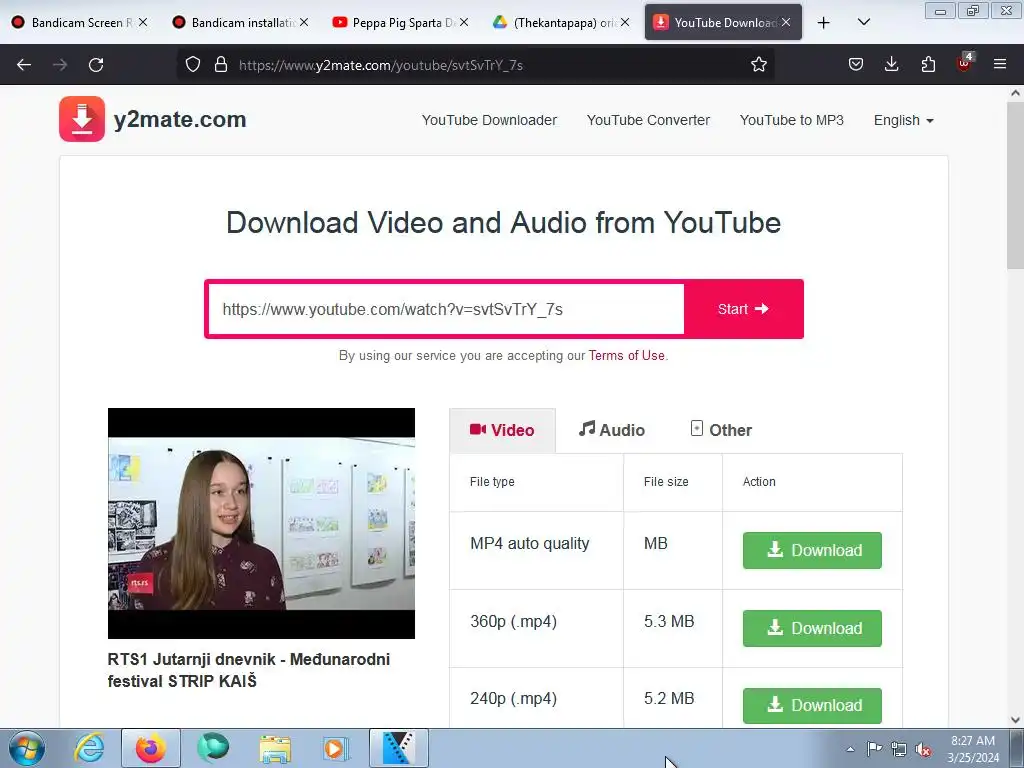Viewport: 1024px width, 768px height.
Task: Switch to the Bandicam Screen Recorder tab
Action: click(82, 23)
